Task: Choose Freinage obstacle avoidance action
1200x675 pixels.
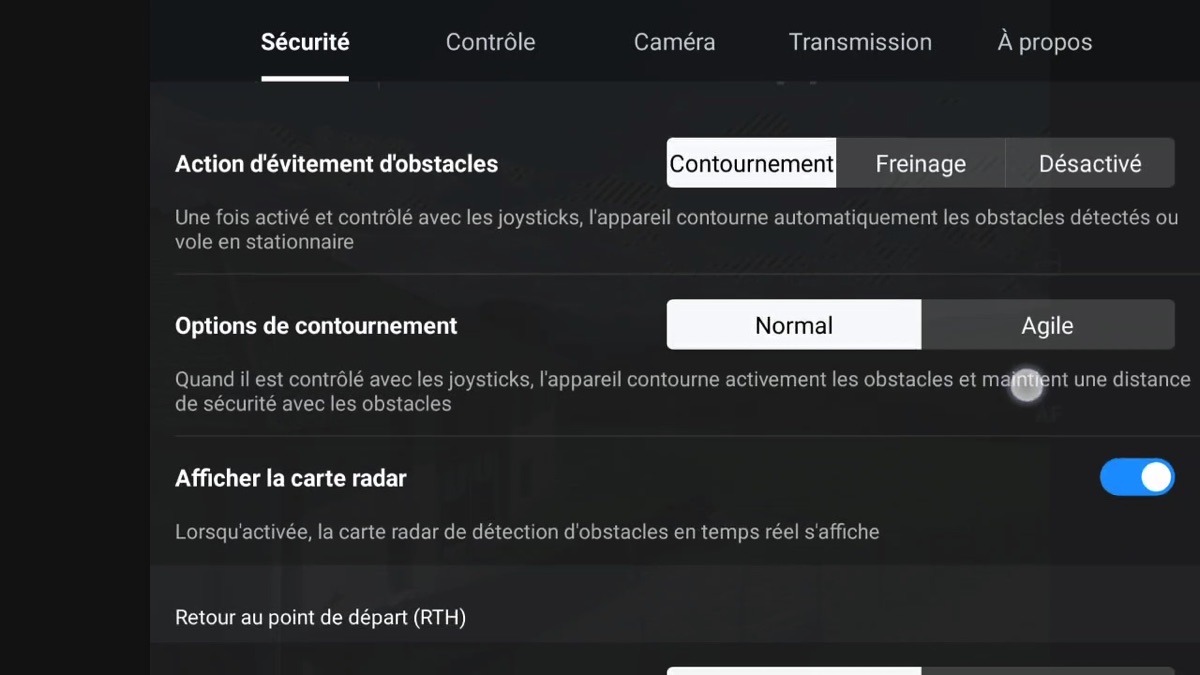Action: (921, 163)
